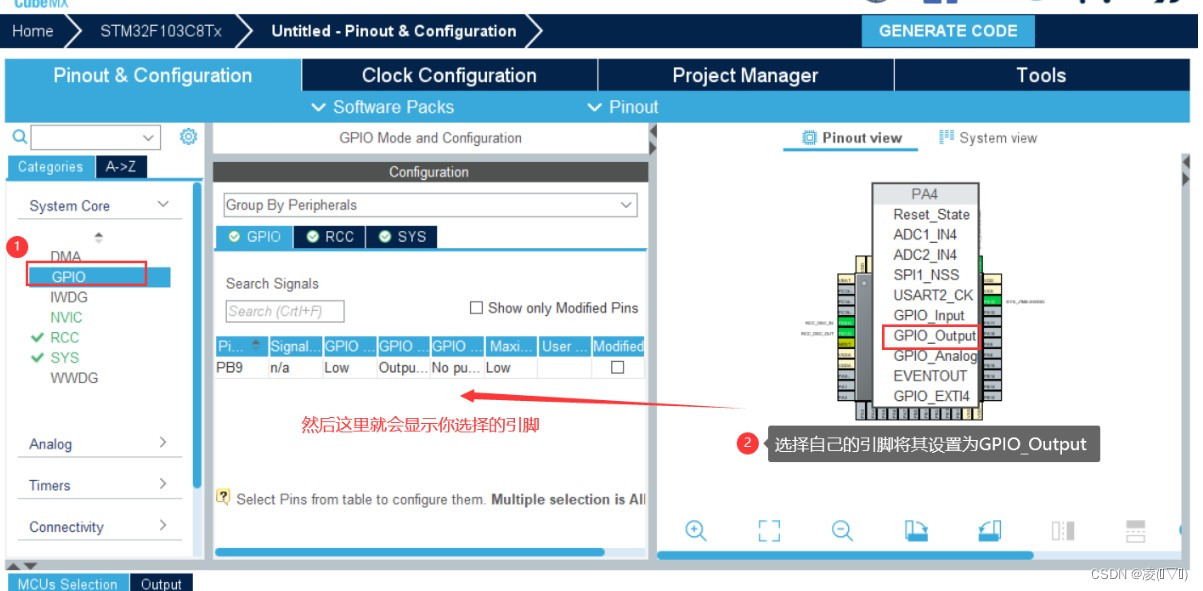Switch to the Output bottom tab

click(x=161, y=583)
